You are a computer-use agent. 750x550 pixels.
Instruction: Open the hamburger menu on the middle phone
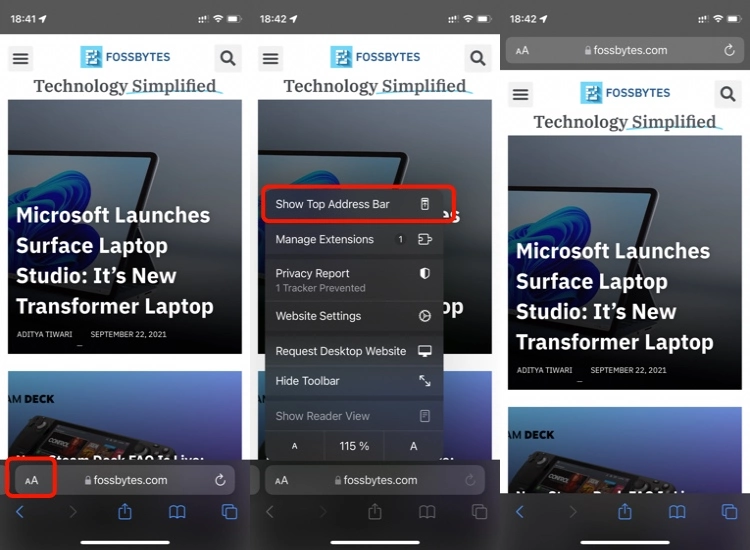click(x=270, y=58)
